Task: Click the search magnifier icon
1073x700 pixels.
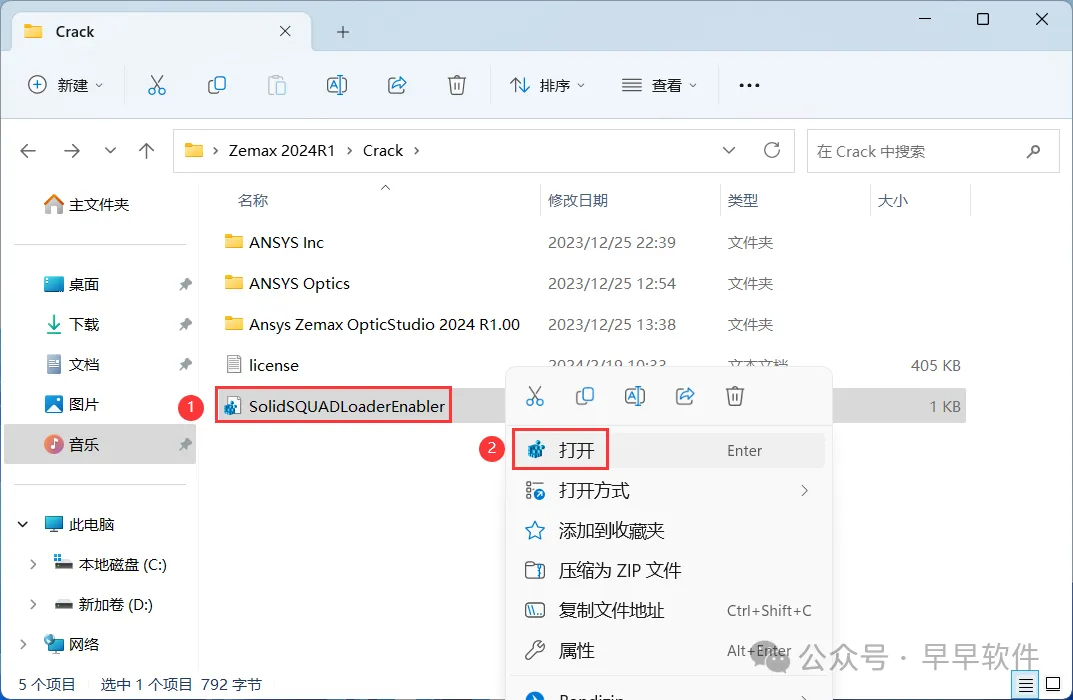Action: [1033, 151]
